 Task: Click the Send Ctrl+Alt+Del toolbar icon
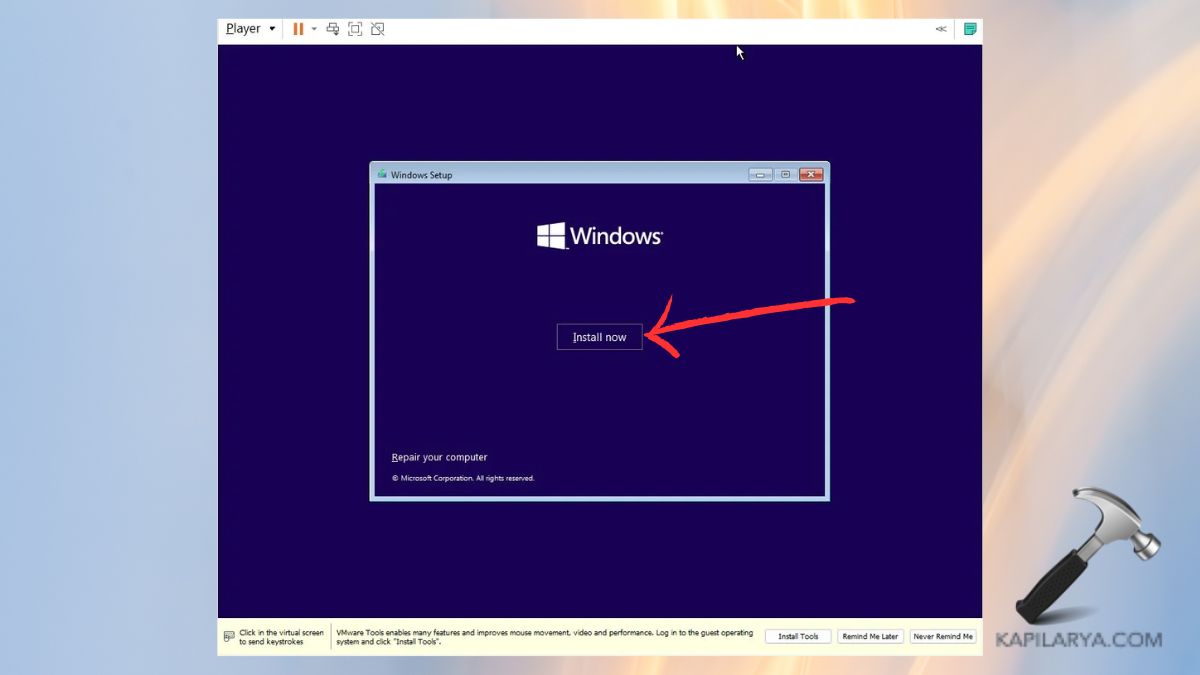click(x=332, y=29)
